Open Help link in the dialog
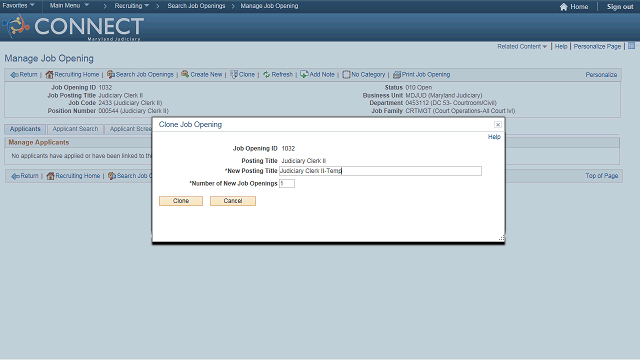640x360 pixels. (494, 137)
